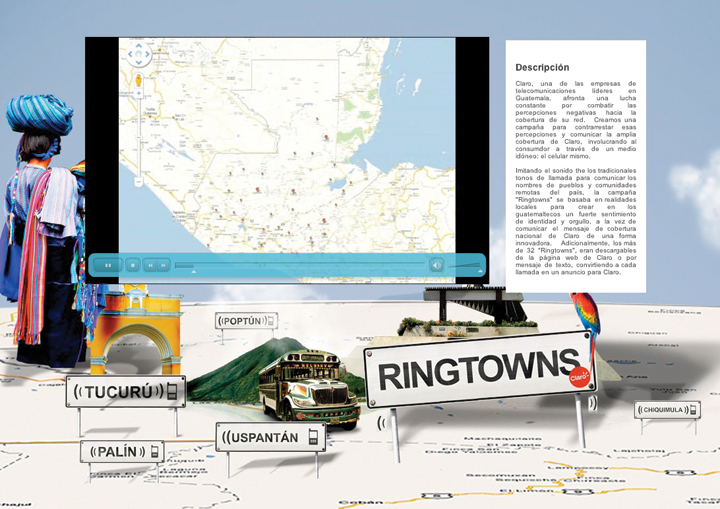The height and width of the screenshot is (509, 720).
Task: Mute audio with the speaker icon
Action: tap(436, 265)
